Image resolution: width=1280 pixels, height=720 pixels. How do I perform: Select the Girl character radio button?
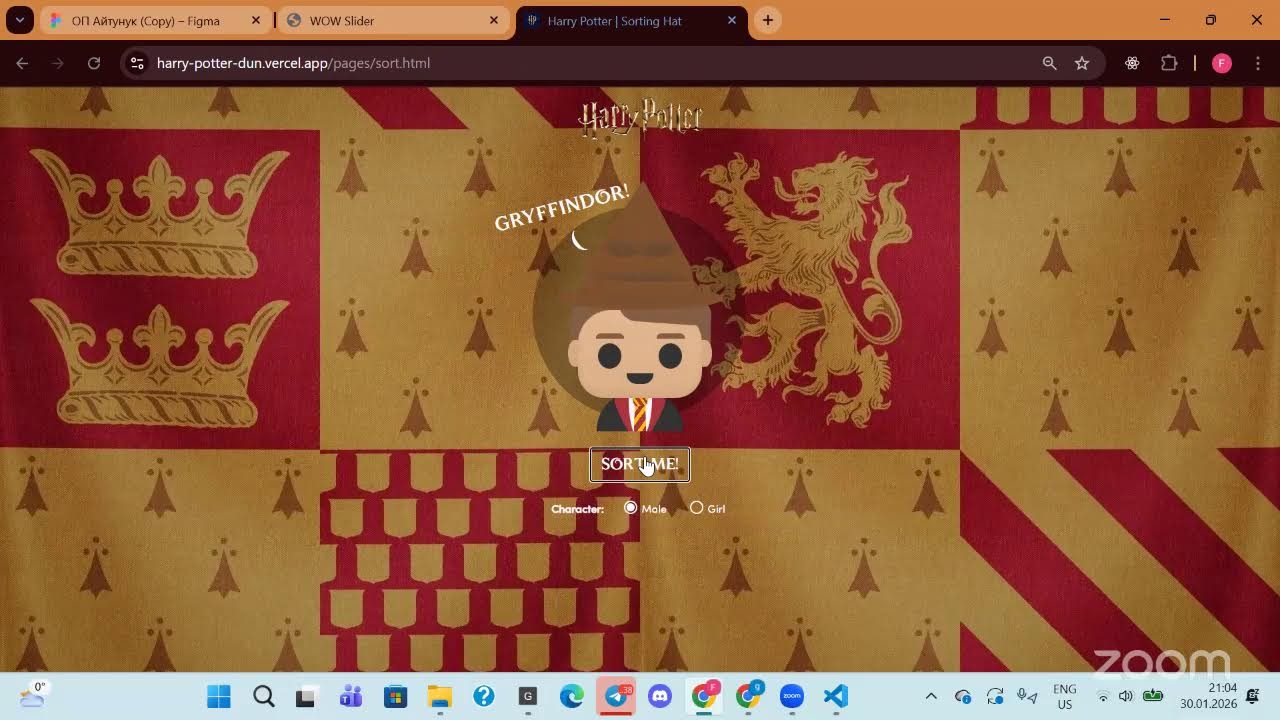click(697, 508)
